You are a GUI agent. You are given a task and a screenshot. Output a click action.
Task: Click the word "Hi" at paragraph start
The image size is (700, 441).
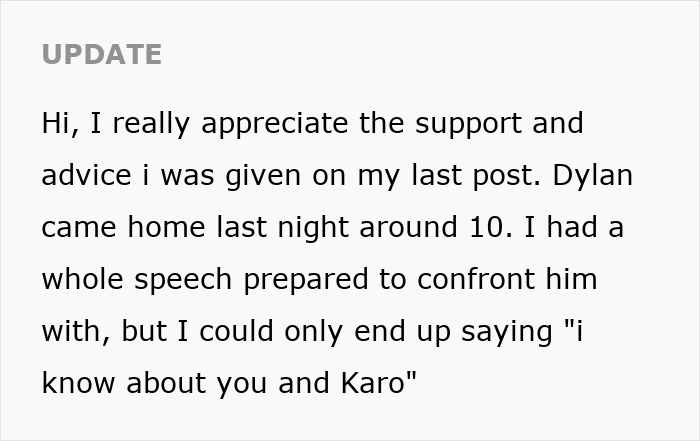[56, 123]
